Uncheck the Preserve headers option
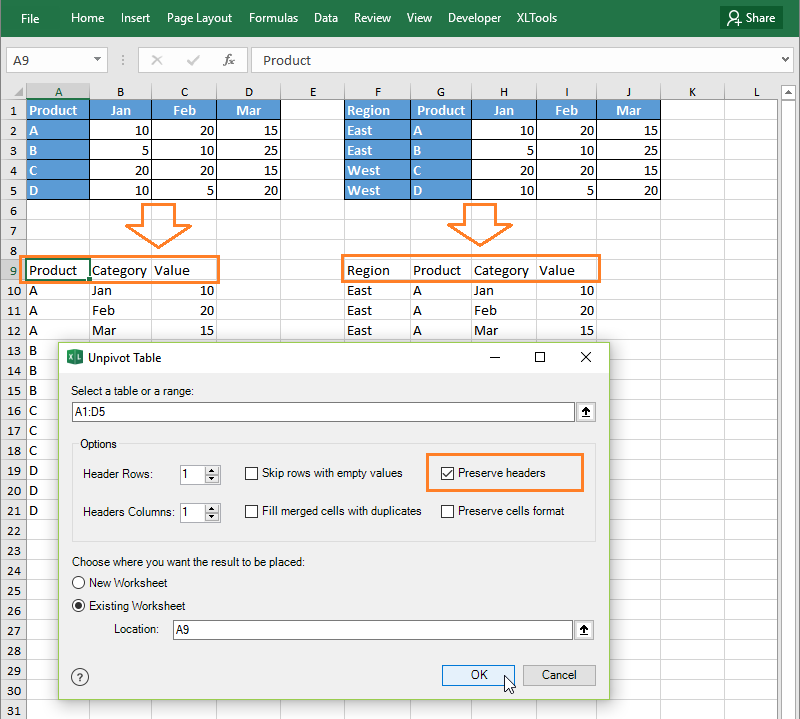 447,471
